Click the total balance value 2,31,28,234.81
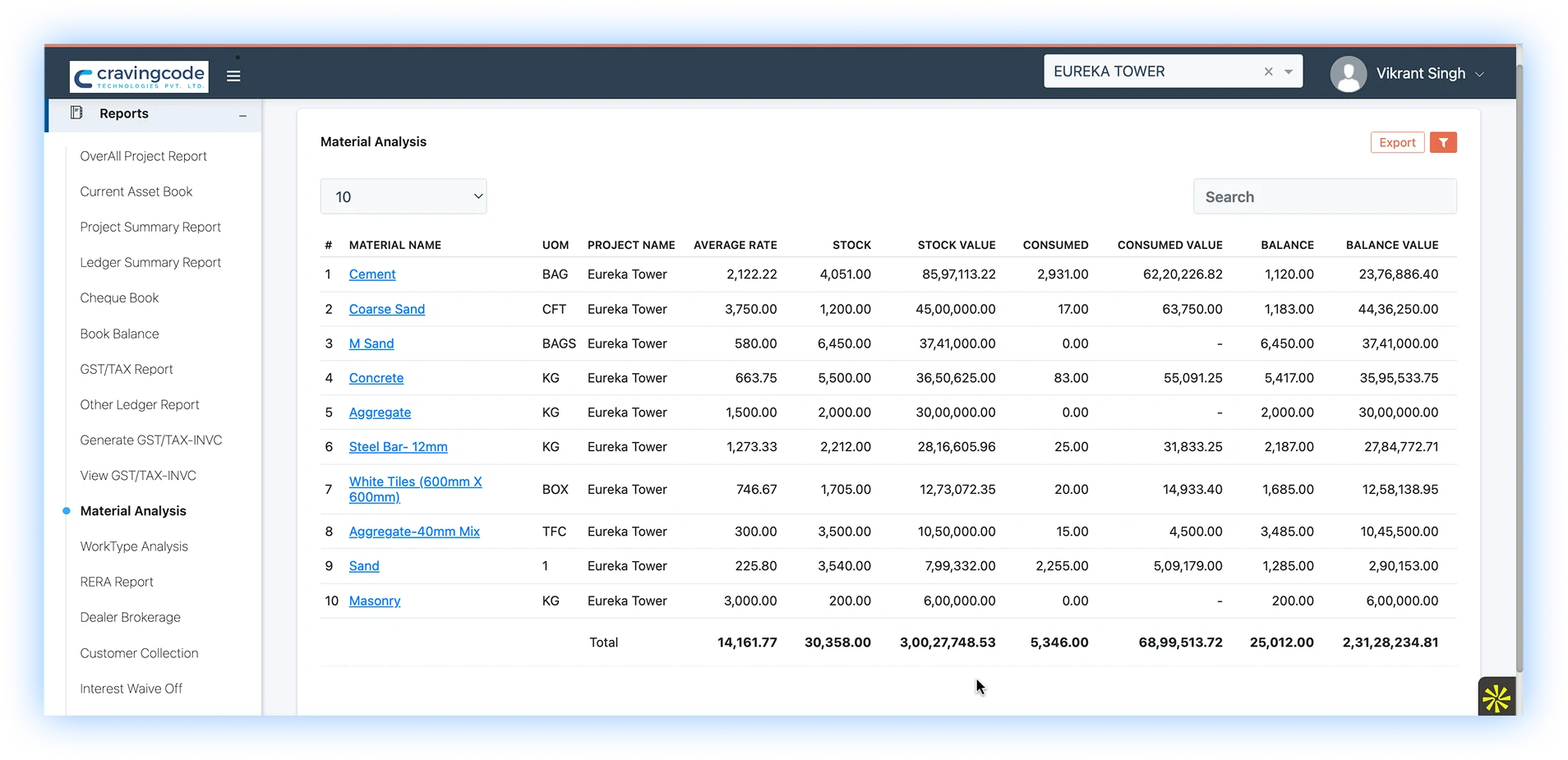This screenshot has height=760, width=1568. [1390, 643]
